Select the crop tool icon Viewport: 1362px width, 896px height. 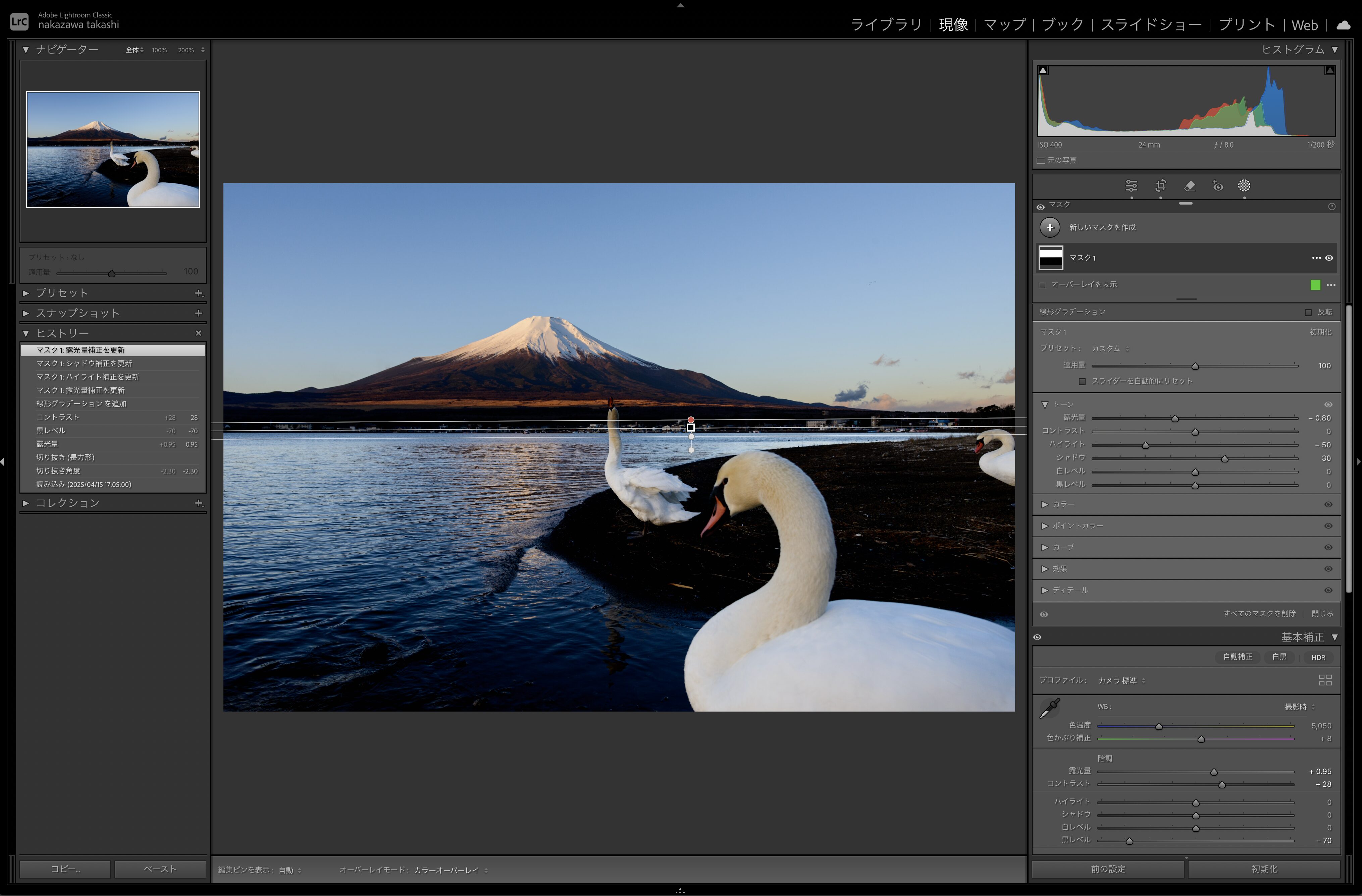pyautogui.click(x=1161, y=186)
